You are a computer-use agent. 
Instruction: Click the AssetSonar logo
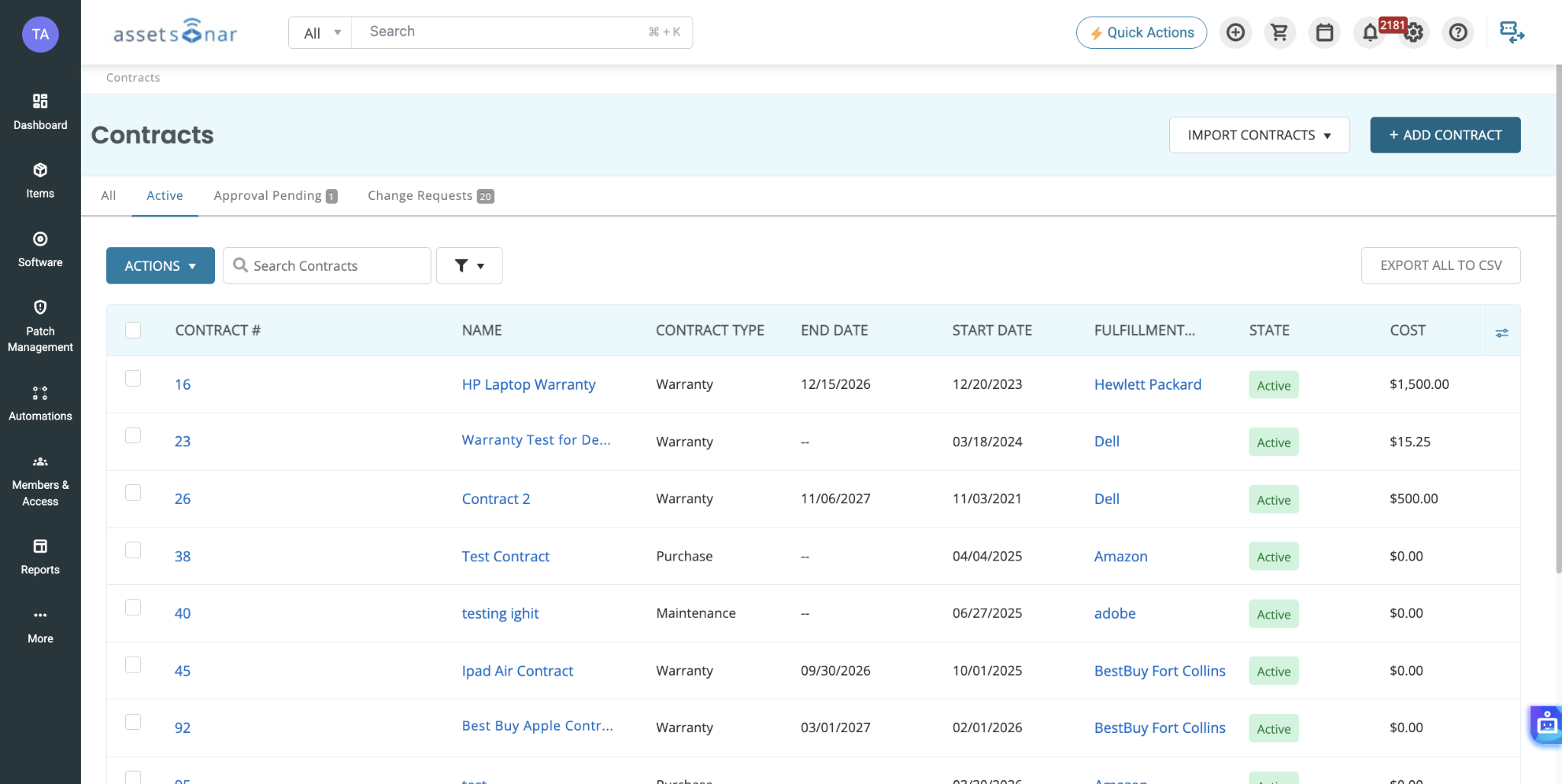(175, 32)
